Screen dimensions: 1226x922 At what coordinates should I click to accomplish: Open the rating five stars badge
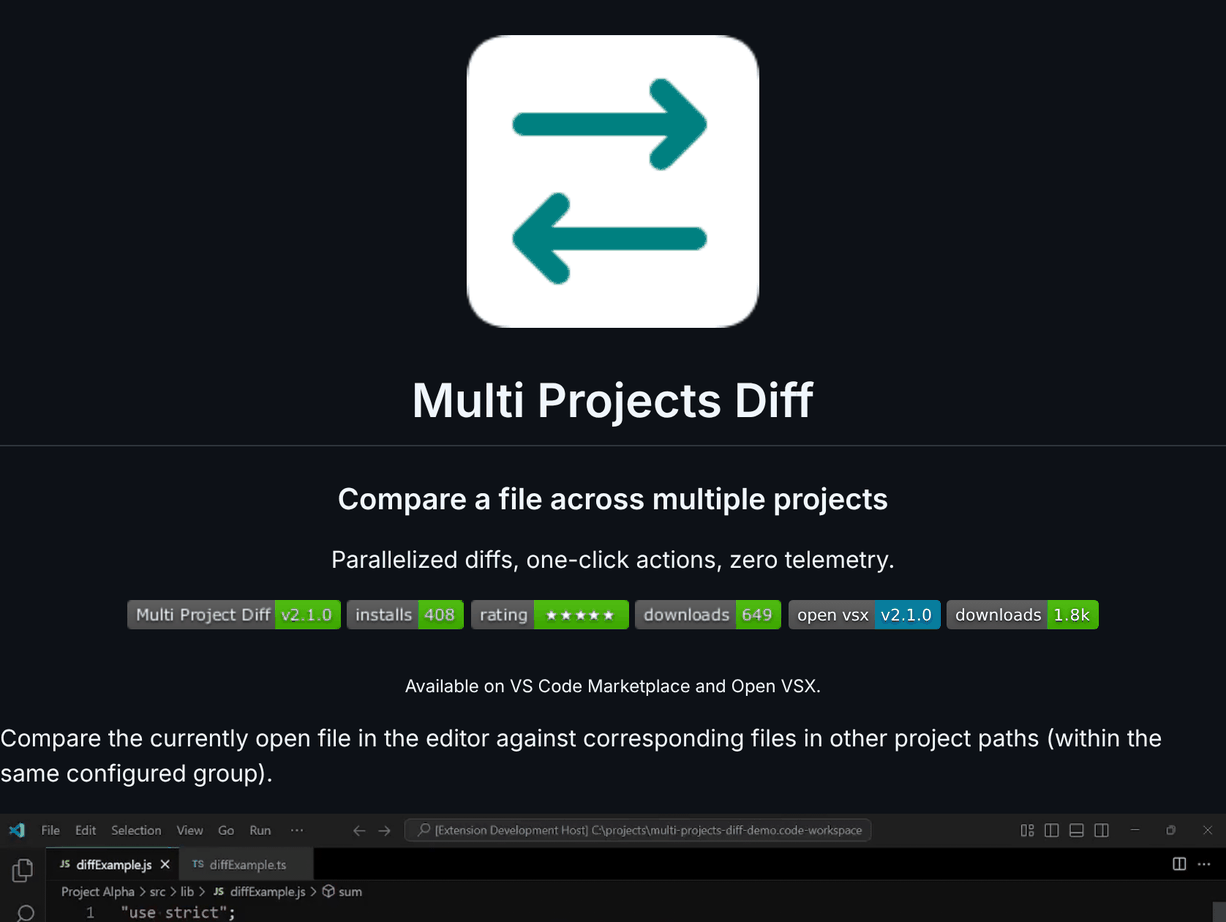pos(549,615)
